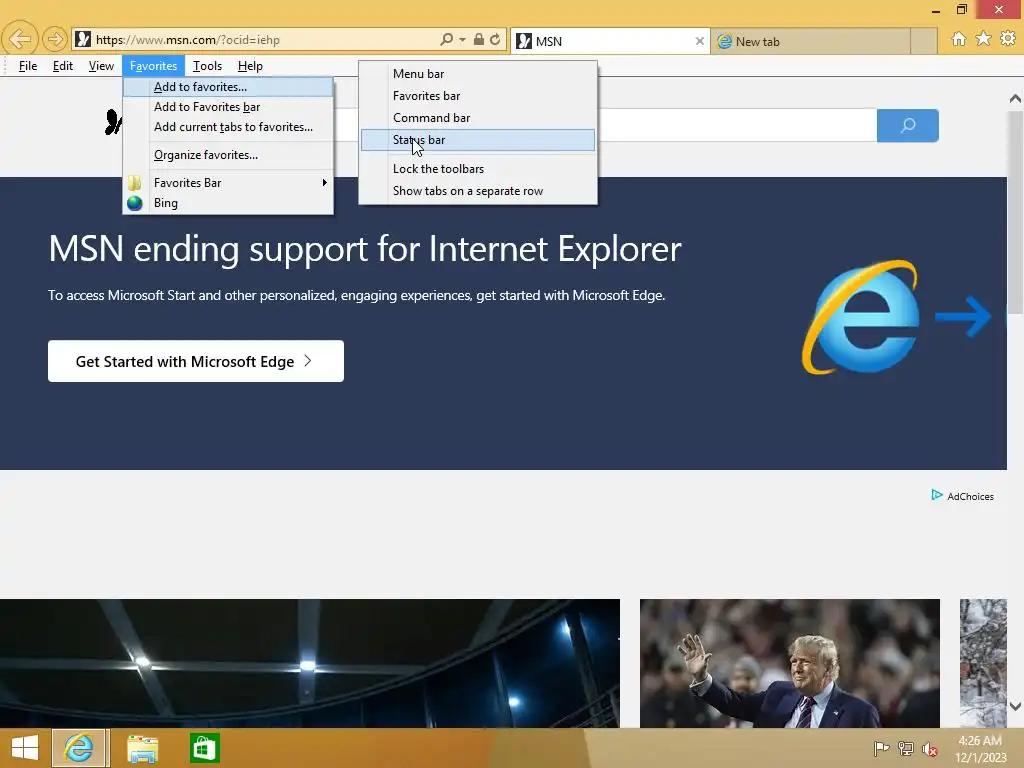Open the Bing favorite entry
Viewport: 1024px width, 768px height.
point(228,203)
